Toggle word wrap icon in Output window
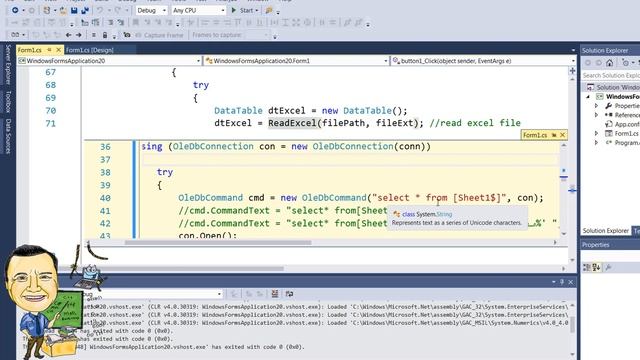Image resolution: width=640 pixels, height=360 pixels. point(289,294)
